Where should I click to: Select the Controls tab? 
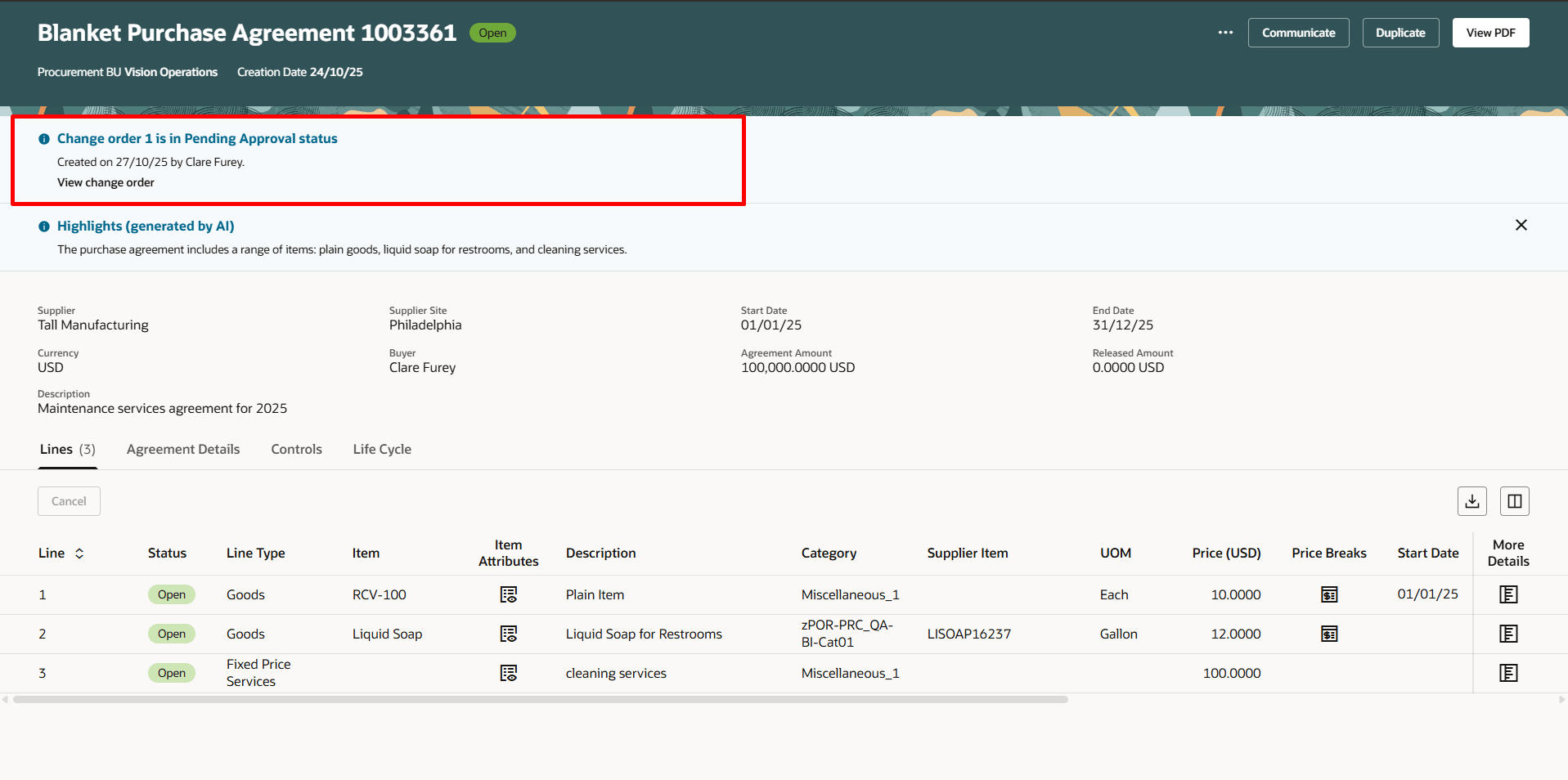click(x=296, y=449)
